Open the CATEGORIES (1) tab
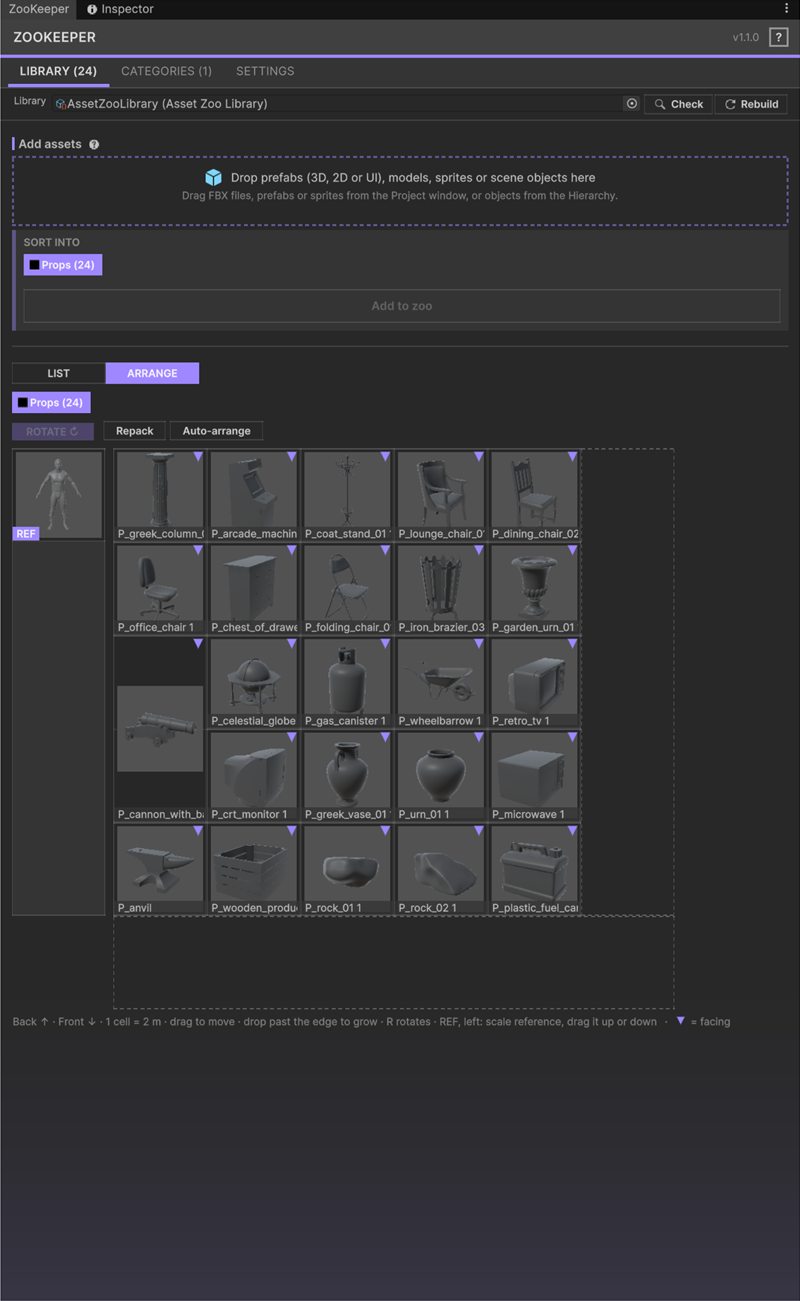This screenshot has height=1301, width=800. (x=167, y=71)
